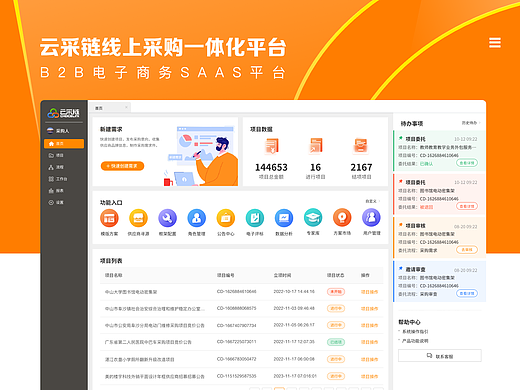Click the 项目名称 column header
Image resolution: width=520 pixels, height=390 pixels.
pos(114,275)
